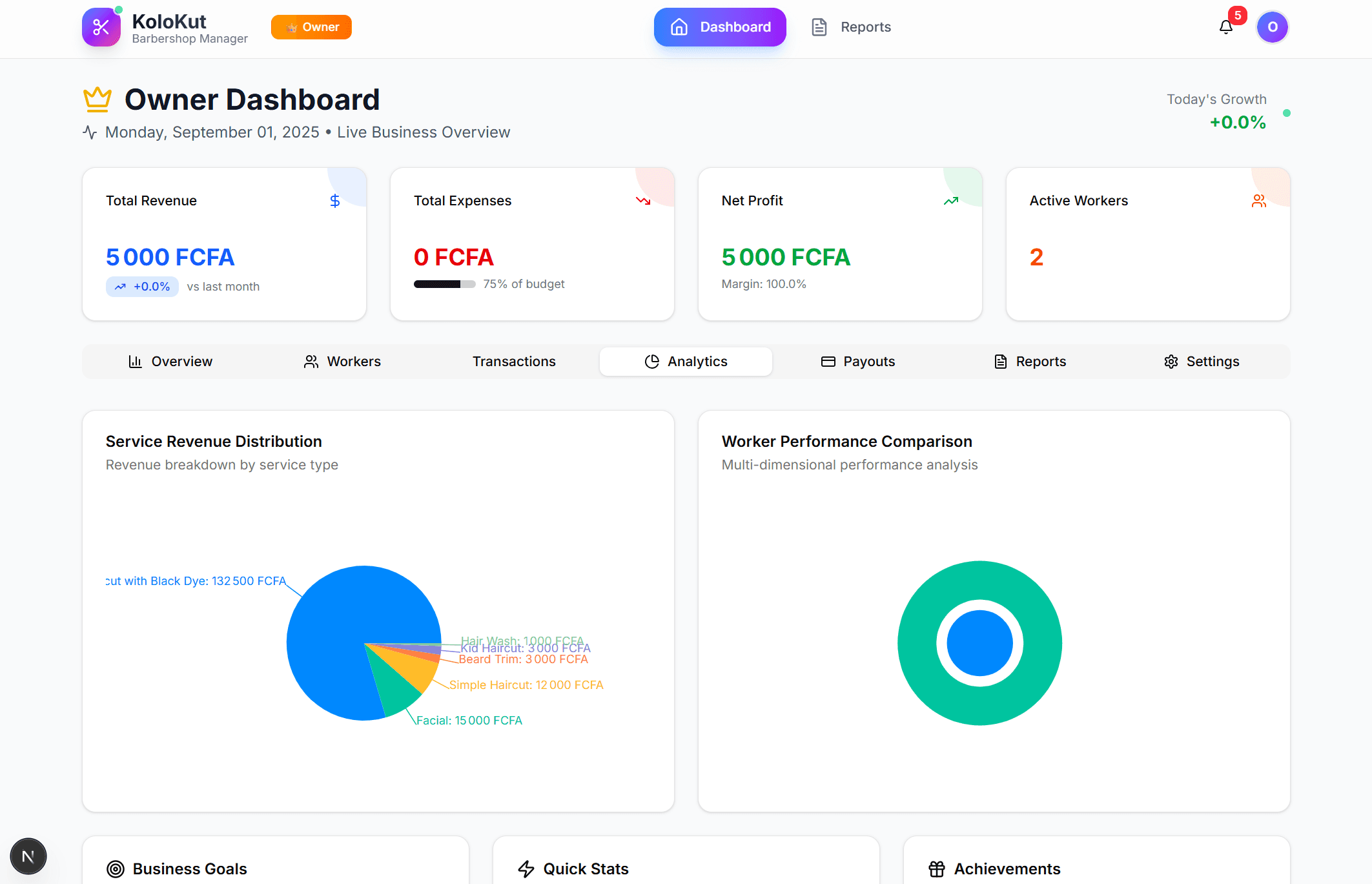Click the upward trend icon on Net Profit card

click(x=950, y=201)
